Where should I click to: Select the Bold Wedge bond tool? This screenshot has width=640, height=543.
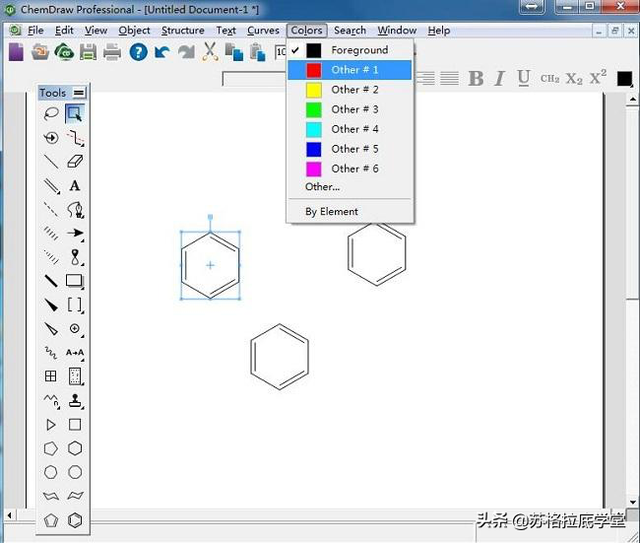[x=51, y=305]
